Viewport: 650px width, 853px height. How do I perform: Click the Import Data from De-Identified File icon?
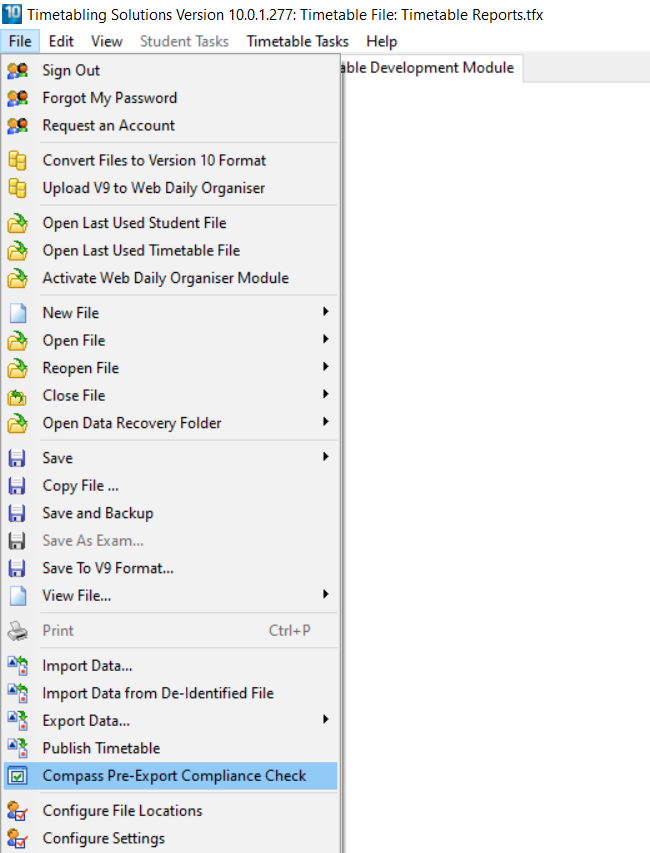(x=17, y=693)
